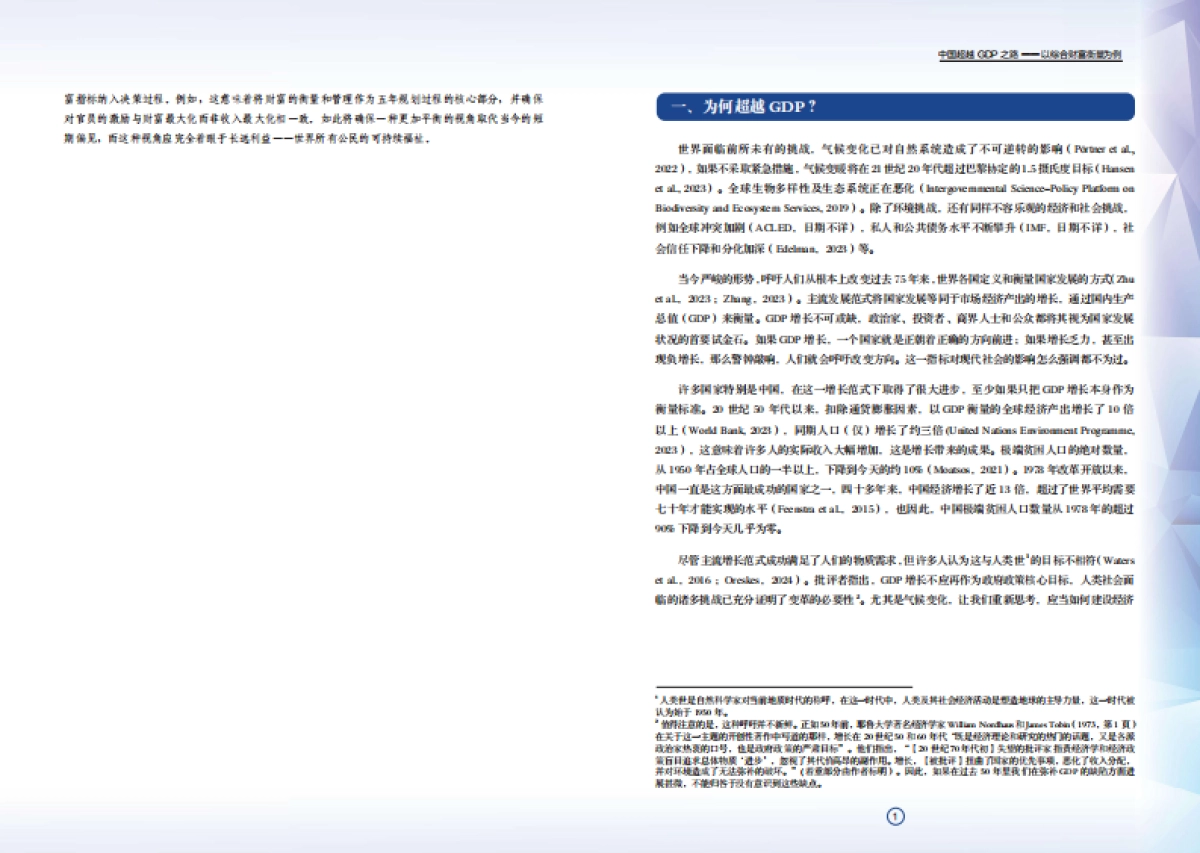
Task: Click the circled page number 1
Action: click(x=895, y=817)
